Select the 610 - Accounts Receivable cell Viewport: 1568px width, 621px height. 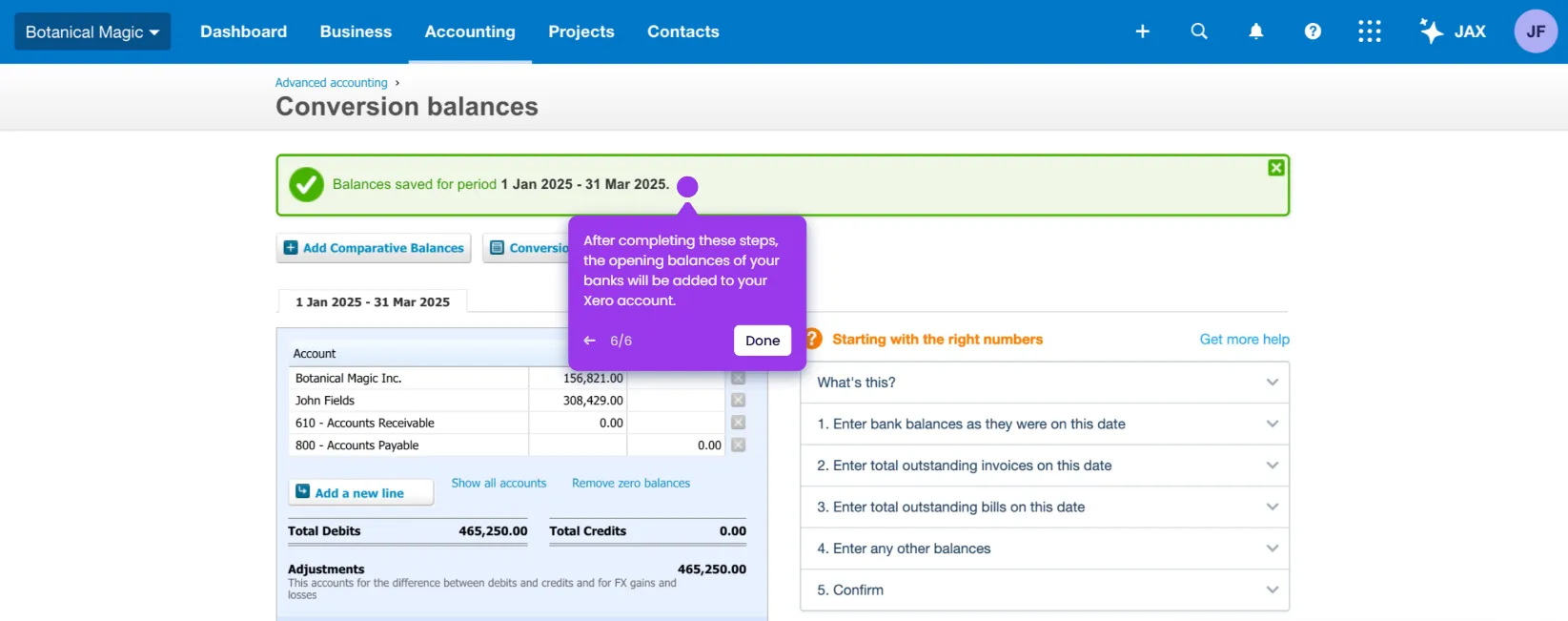pyautogui.click(x=408, y=423)
